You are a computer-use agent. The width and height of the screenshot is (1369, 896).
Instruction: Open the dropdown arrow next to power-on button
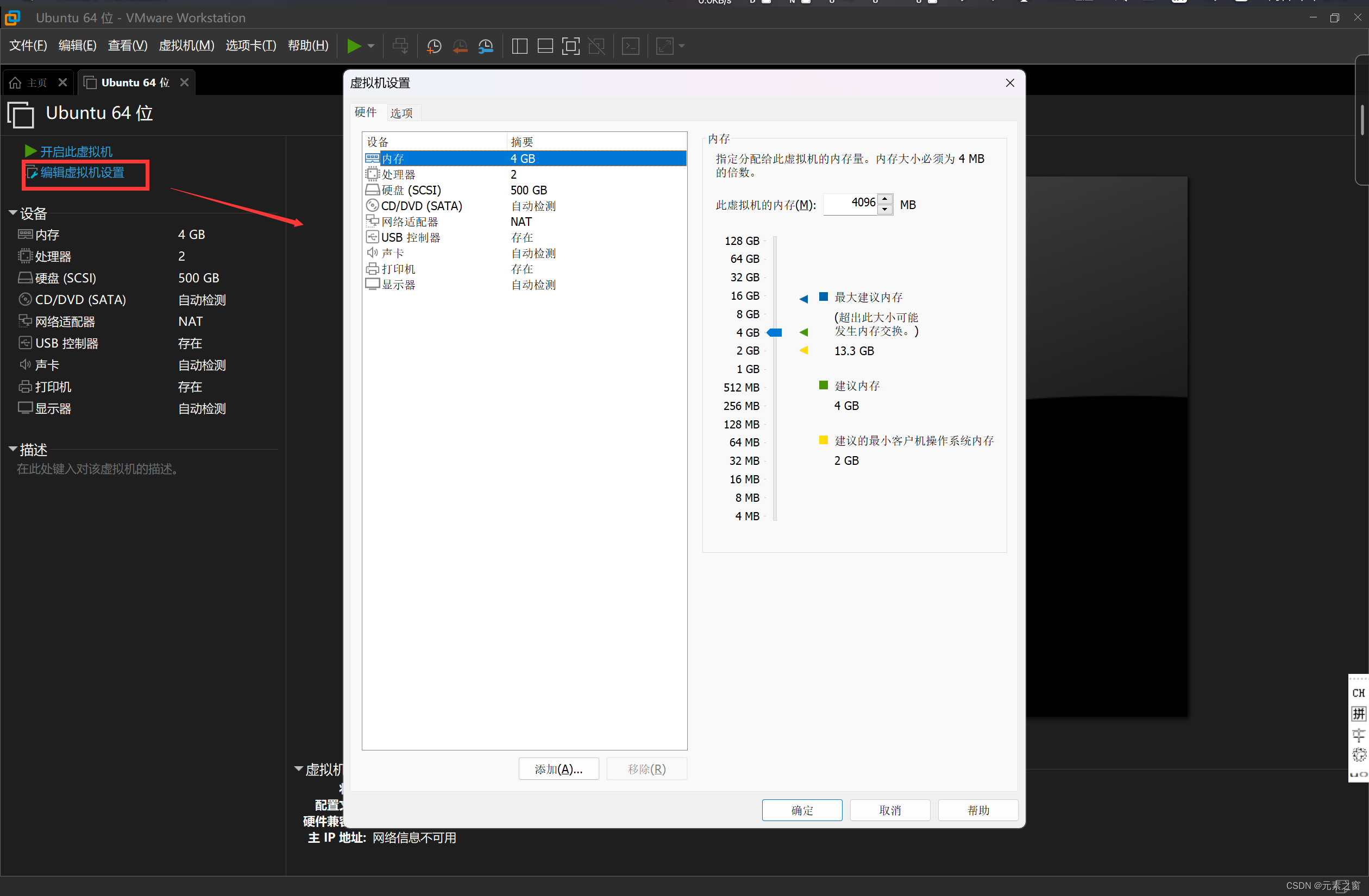point(371,46)
